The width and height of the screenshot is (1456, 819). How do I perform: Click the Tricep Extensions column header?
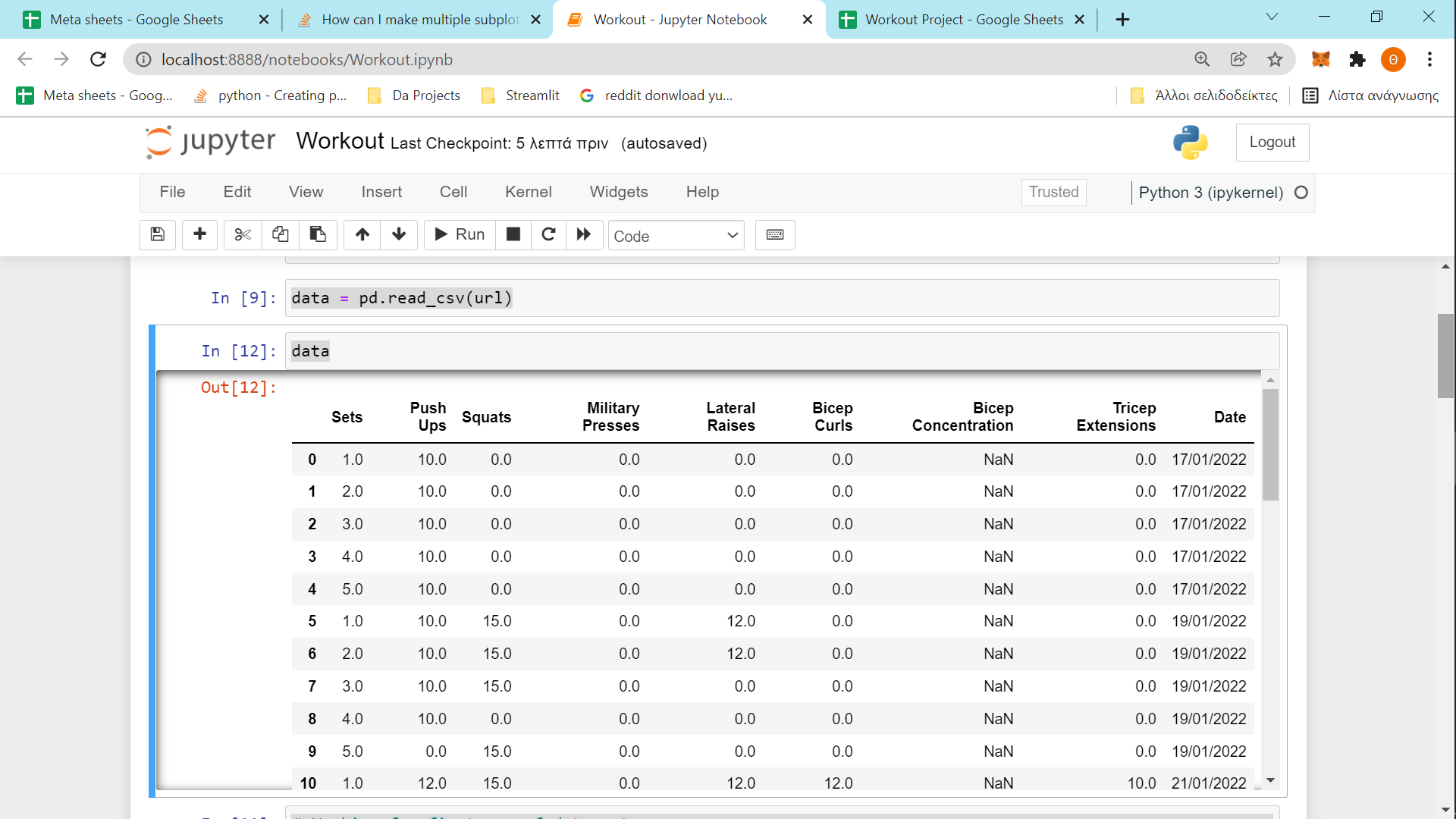1116,417
